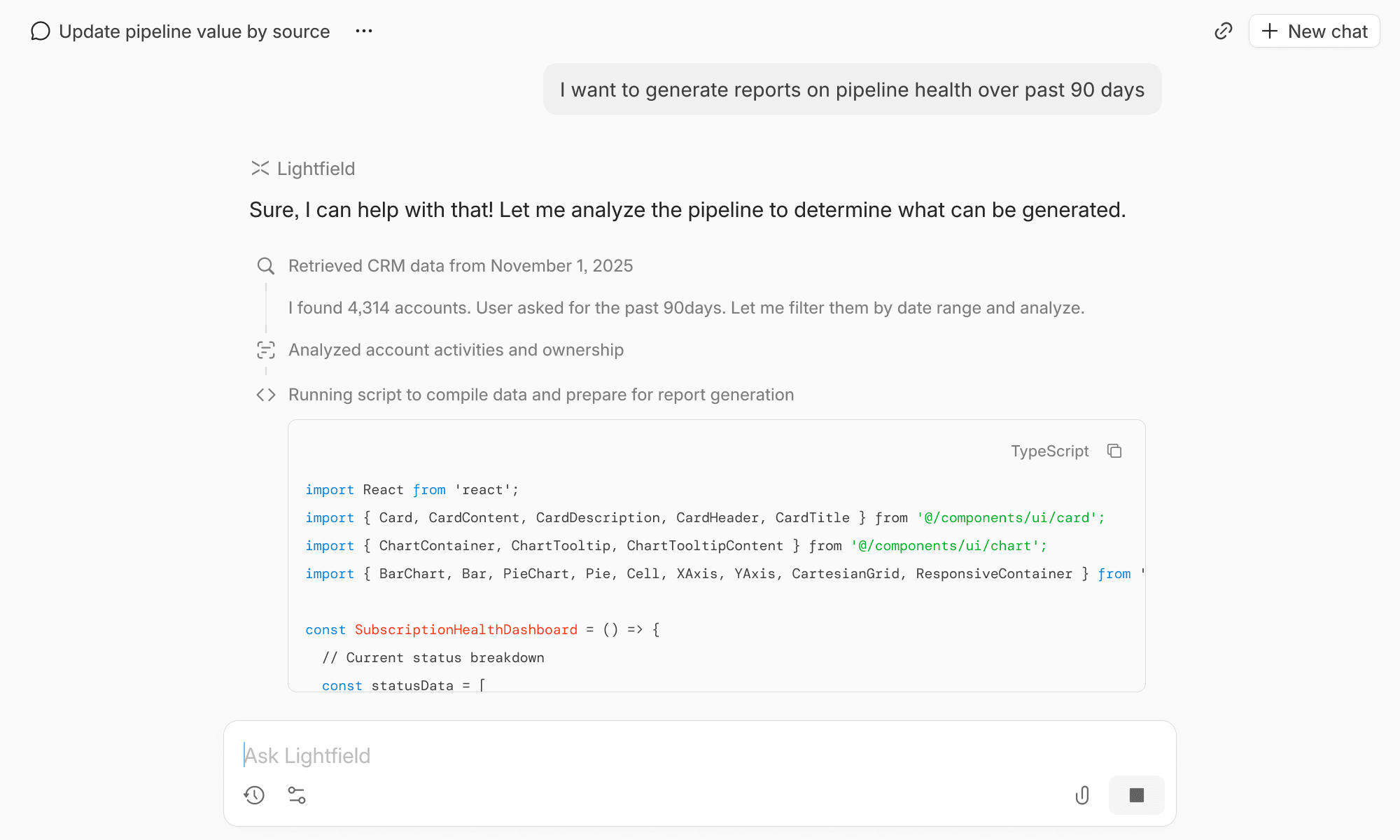Viewport: 1400px width, 840px height.
Task: Open the three-dot more options menu
Action: tap(363, 31)
